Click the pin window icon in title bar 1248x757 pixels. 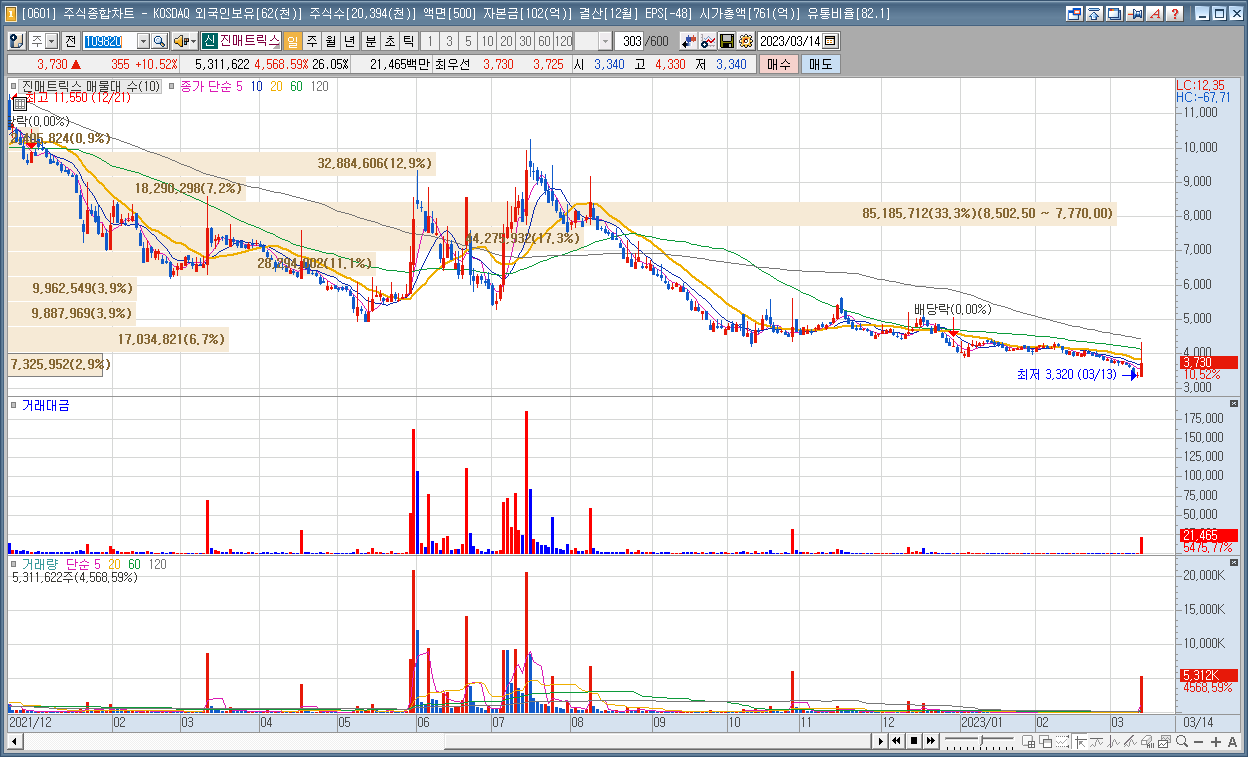click(1135, 14)
